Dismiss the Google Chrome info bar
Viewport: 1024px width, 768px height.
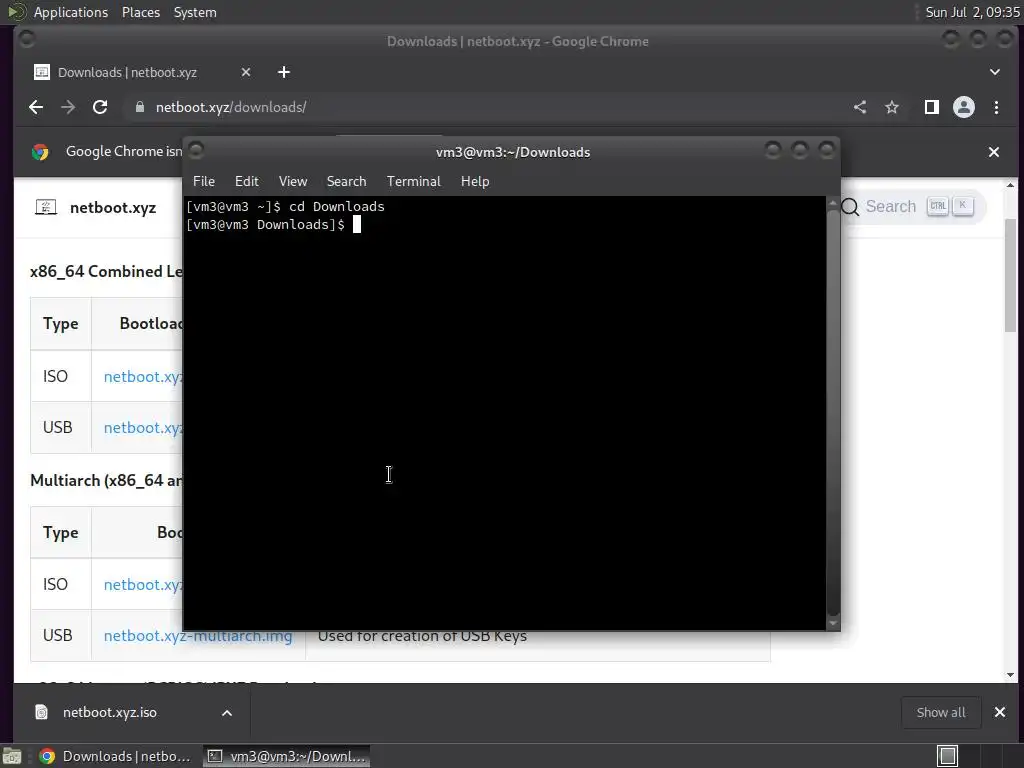pos(994,152)
